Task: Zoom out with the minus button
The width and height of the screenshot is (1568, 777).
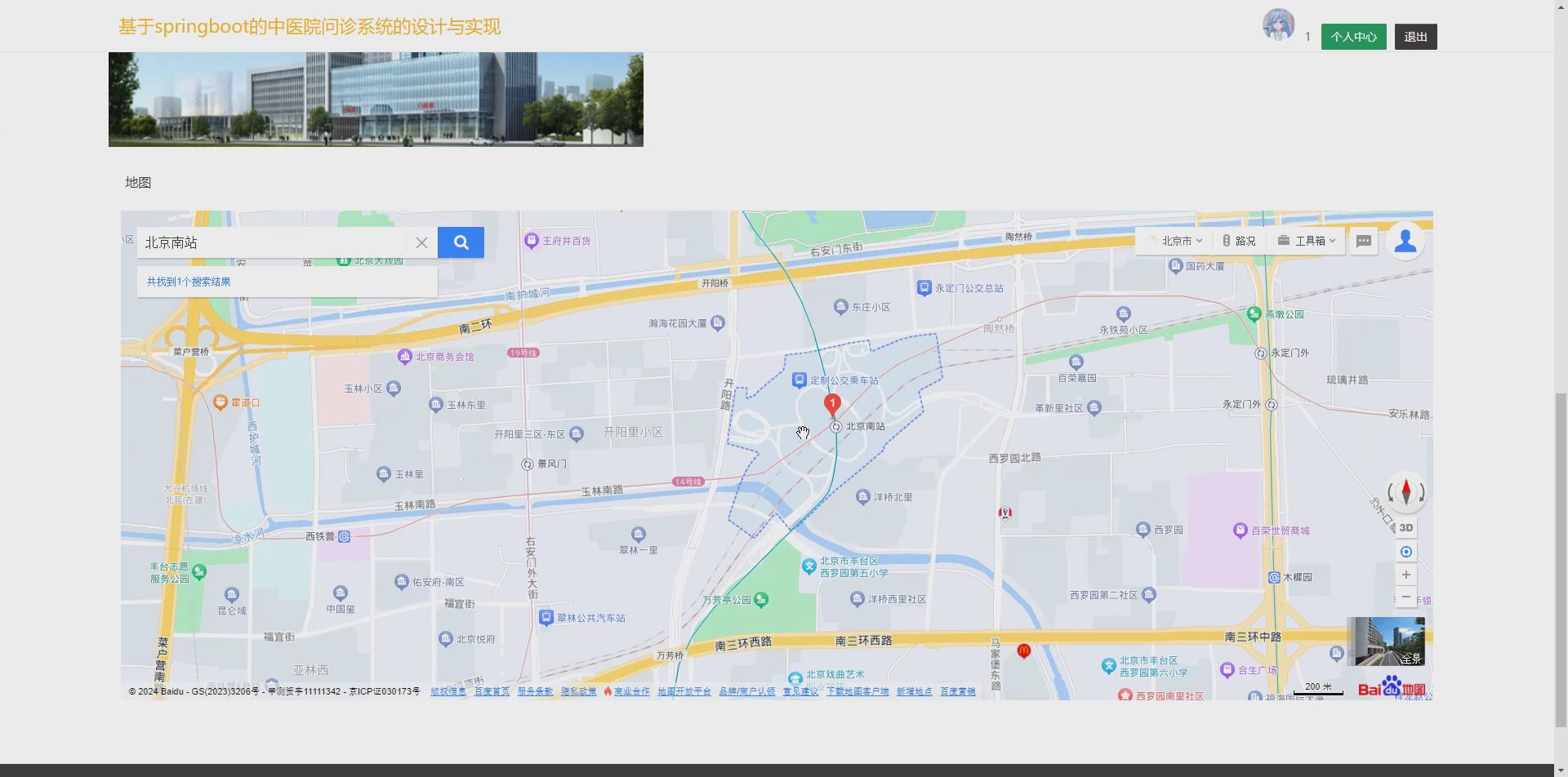Action: (1406, 597)
